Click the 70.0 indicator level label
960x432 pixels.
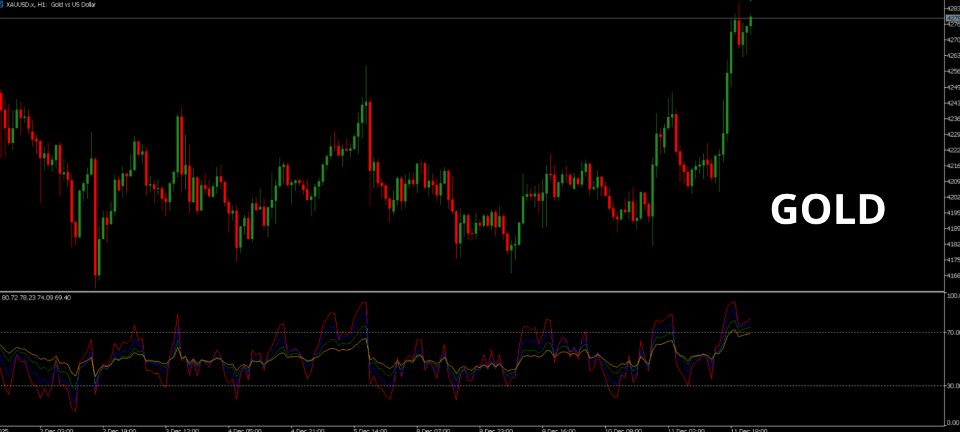click(x=953, y=333)
